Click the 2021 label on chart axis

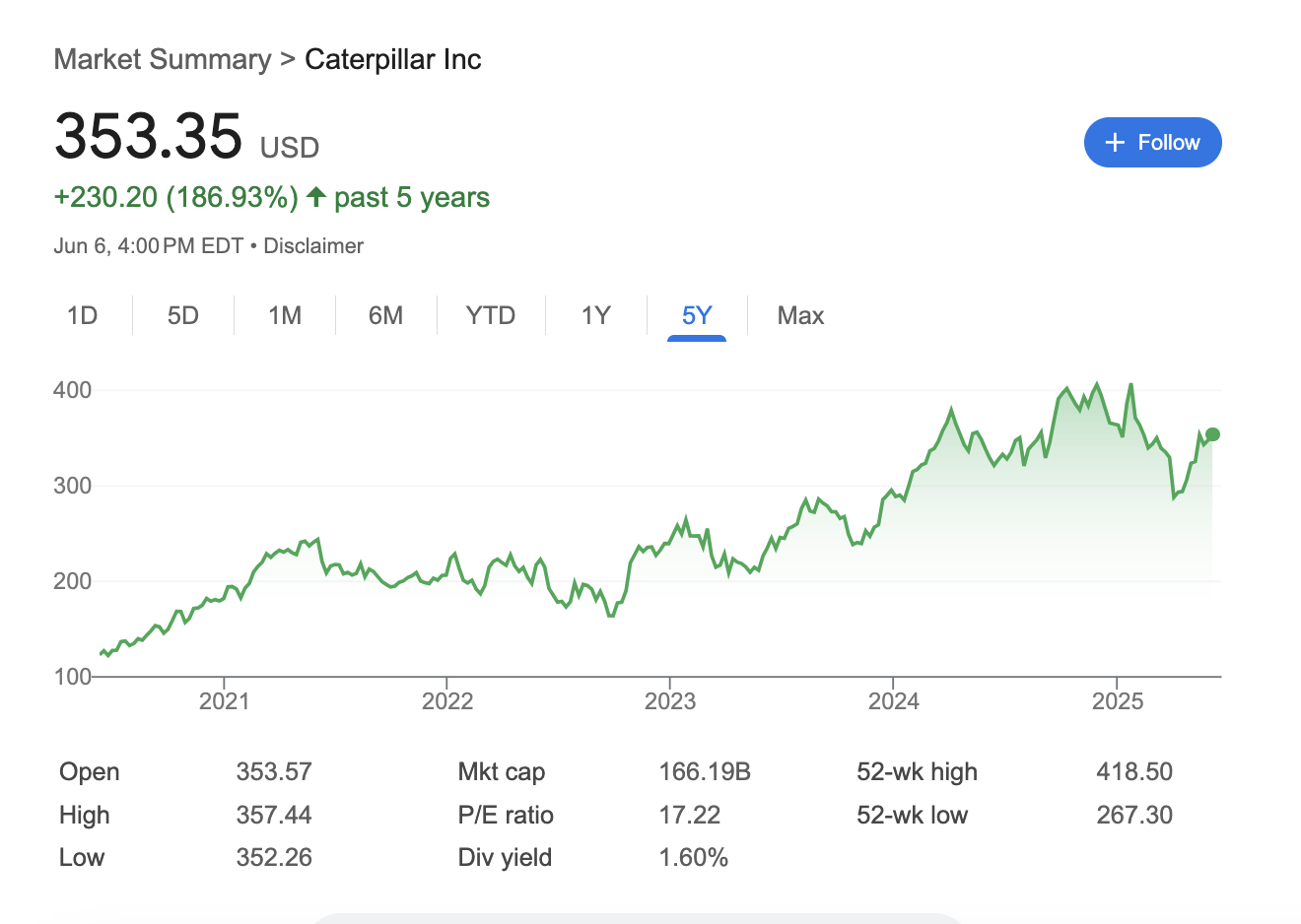tap(225, 701)
